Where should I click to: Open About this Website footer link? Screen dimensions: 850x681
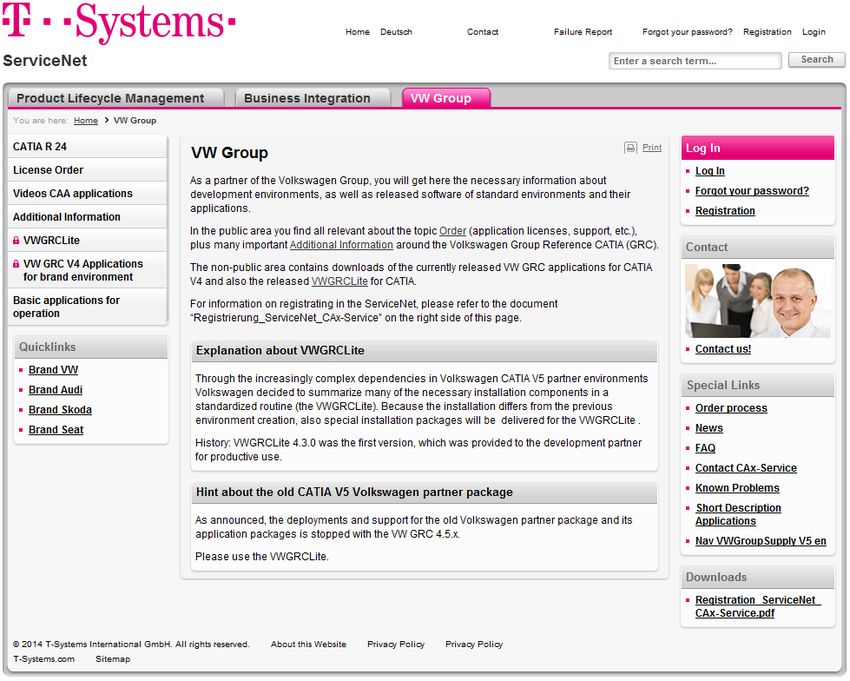[x=308, y=645]
